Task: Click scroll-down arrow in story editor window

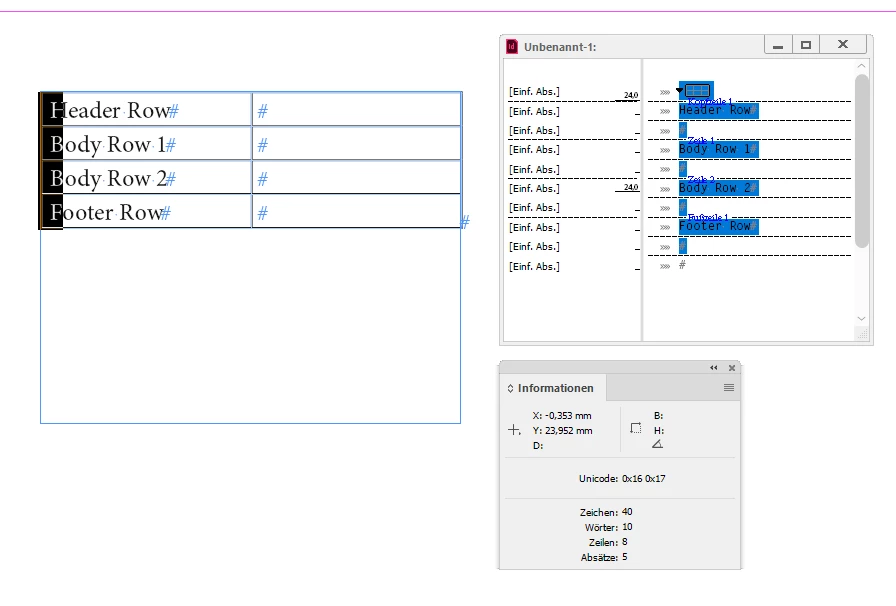Action: click(862, 318)
